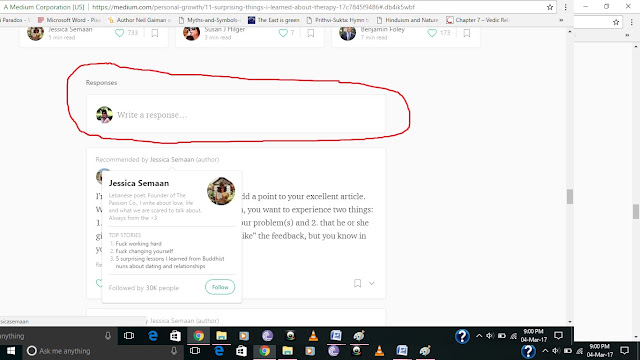This screenshot has width=640, height=360.
Task: Show hidden tray icons in the bottom taskbar
Action: point(545,351)
